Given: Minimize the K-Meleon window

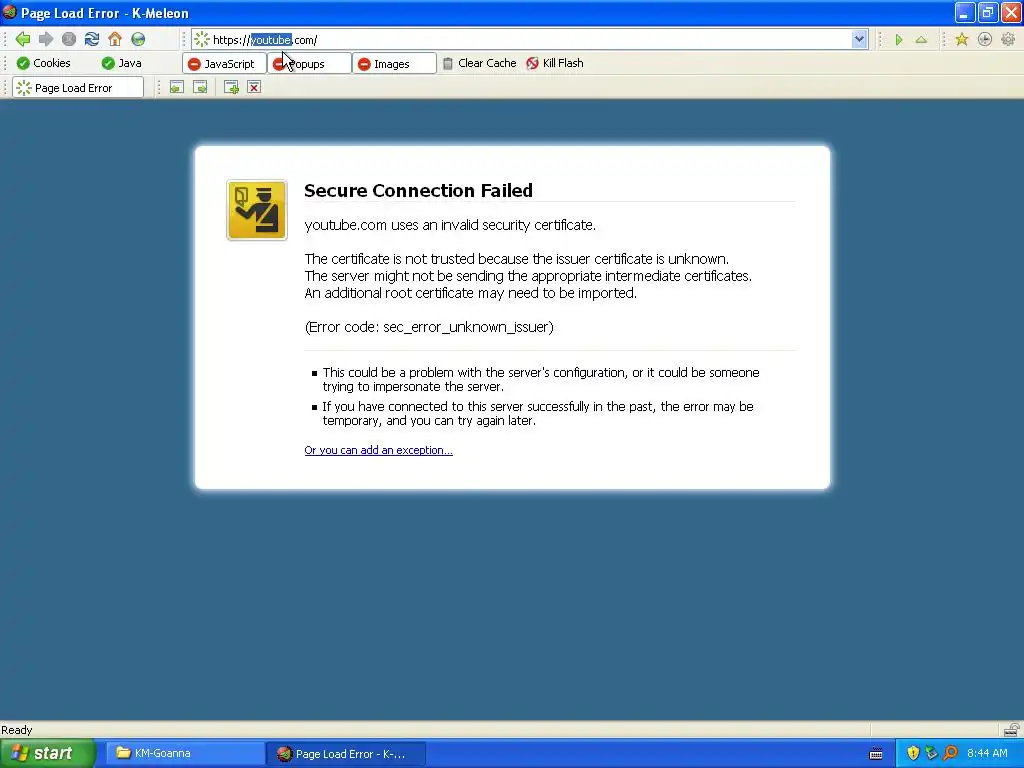Looking at the screenshot, I should [965, 12].
